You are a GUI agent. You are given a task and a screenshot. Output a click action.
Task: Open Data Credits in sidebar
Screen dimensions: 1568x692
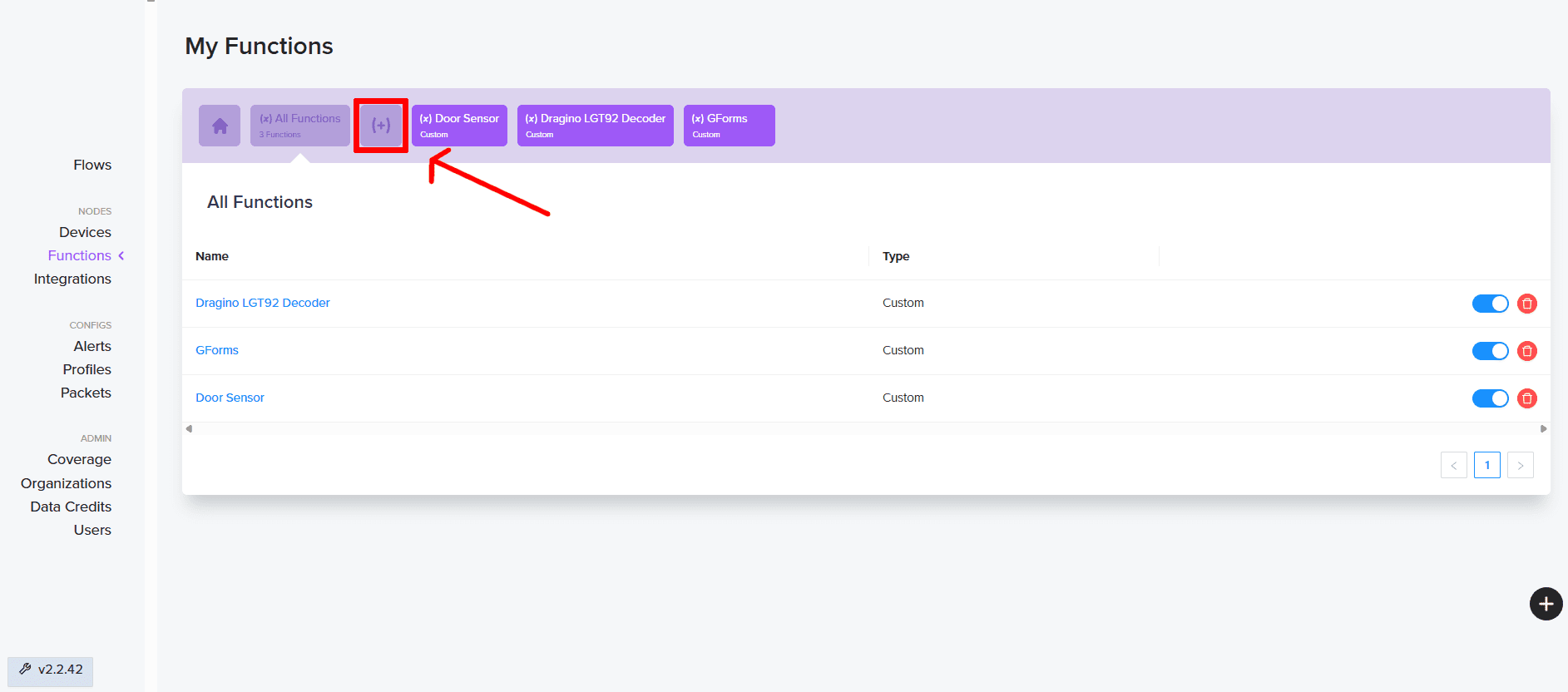point(71,507)
